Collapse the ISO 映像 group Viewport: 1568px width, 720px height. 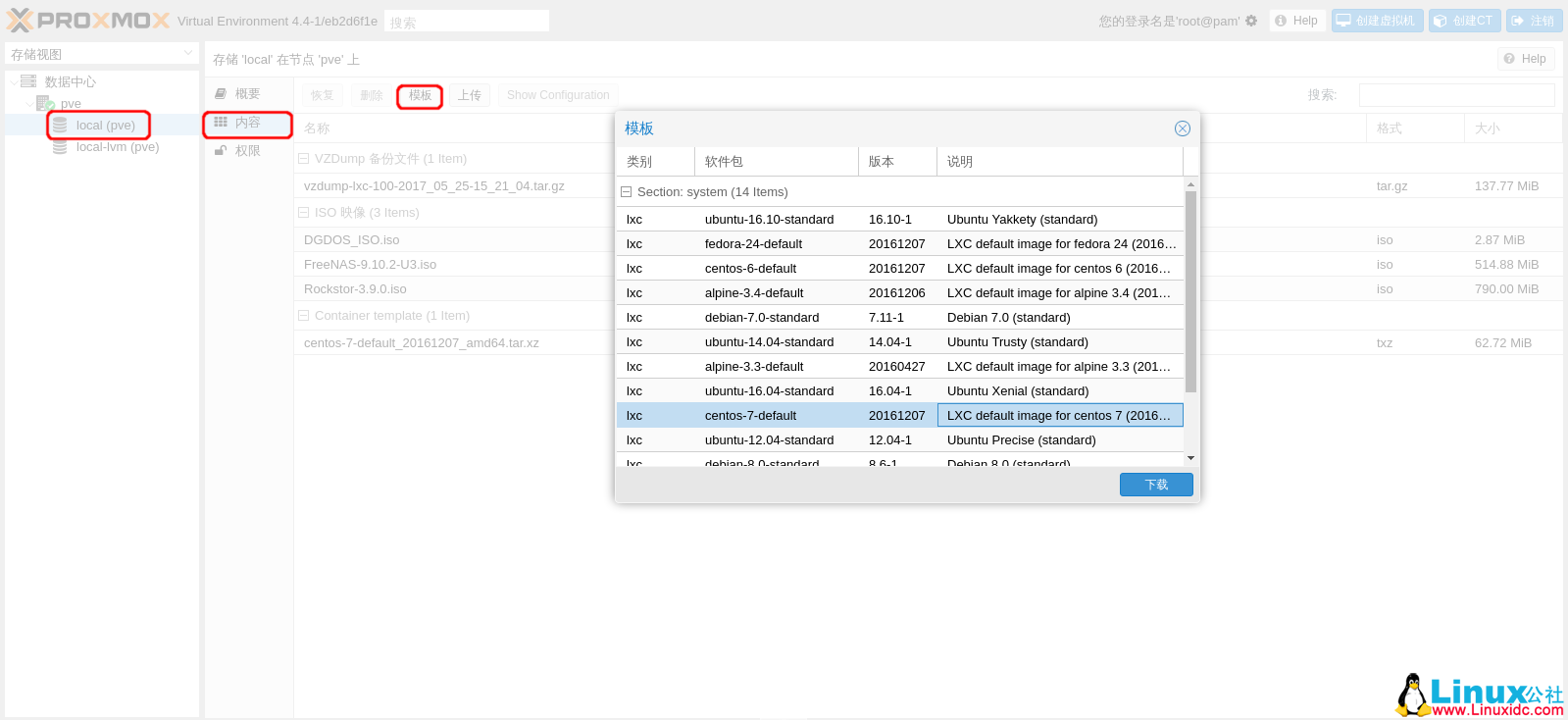click(x=304, y=213)
